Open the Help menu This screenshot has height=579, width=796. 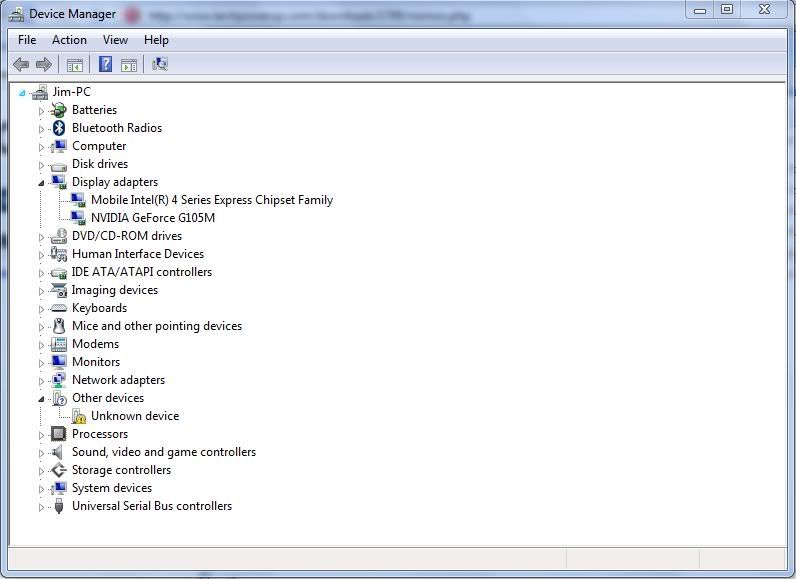pos(156,40)
